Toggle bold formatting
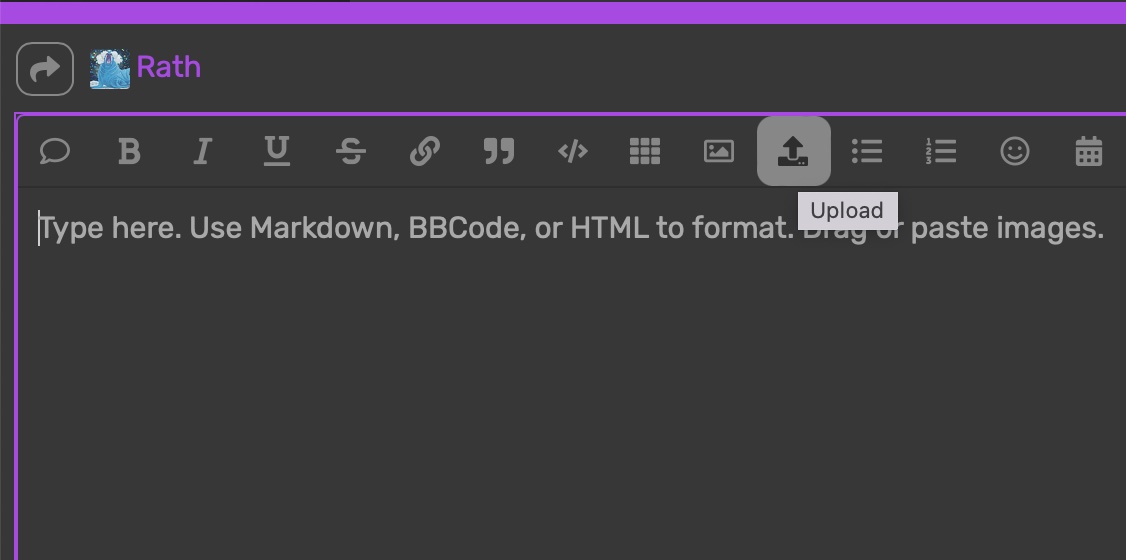 click(x=129, y=151)
